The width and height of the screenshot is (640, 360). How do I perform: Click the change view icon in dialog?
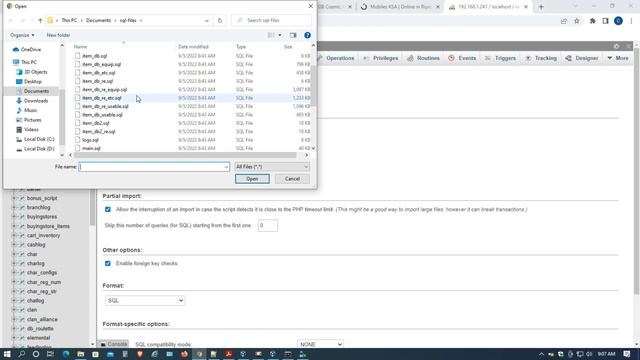click(x=271, y=35)
